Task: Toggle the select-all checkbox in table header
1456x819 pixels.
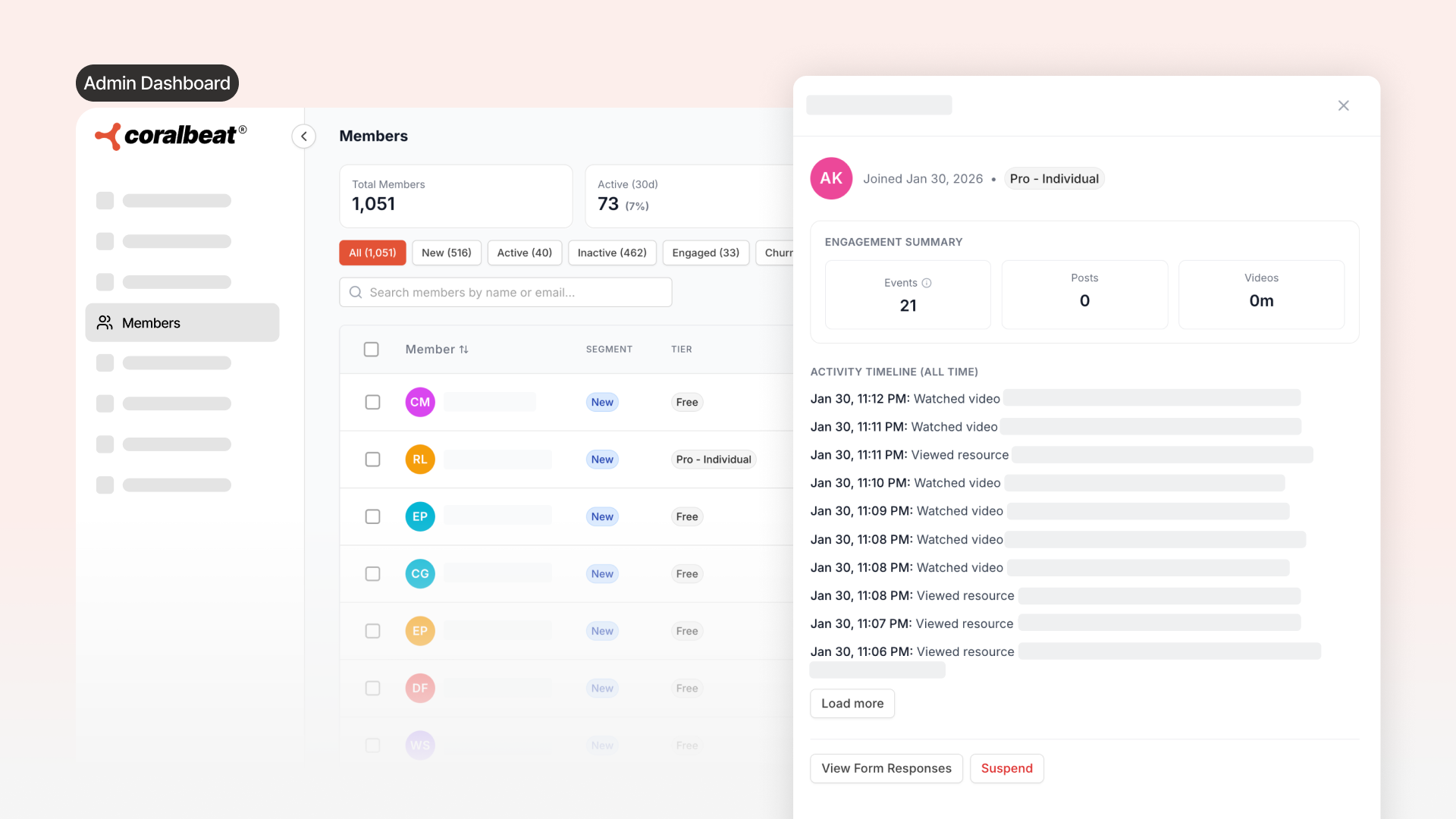Action: (x=372, y=349)
